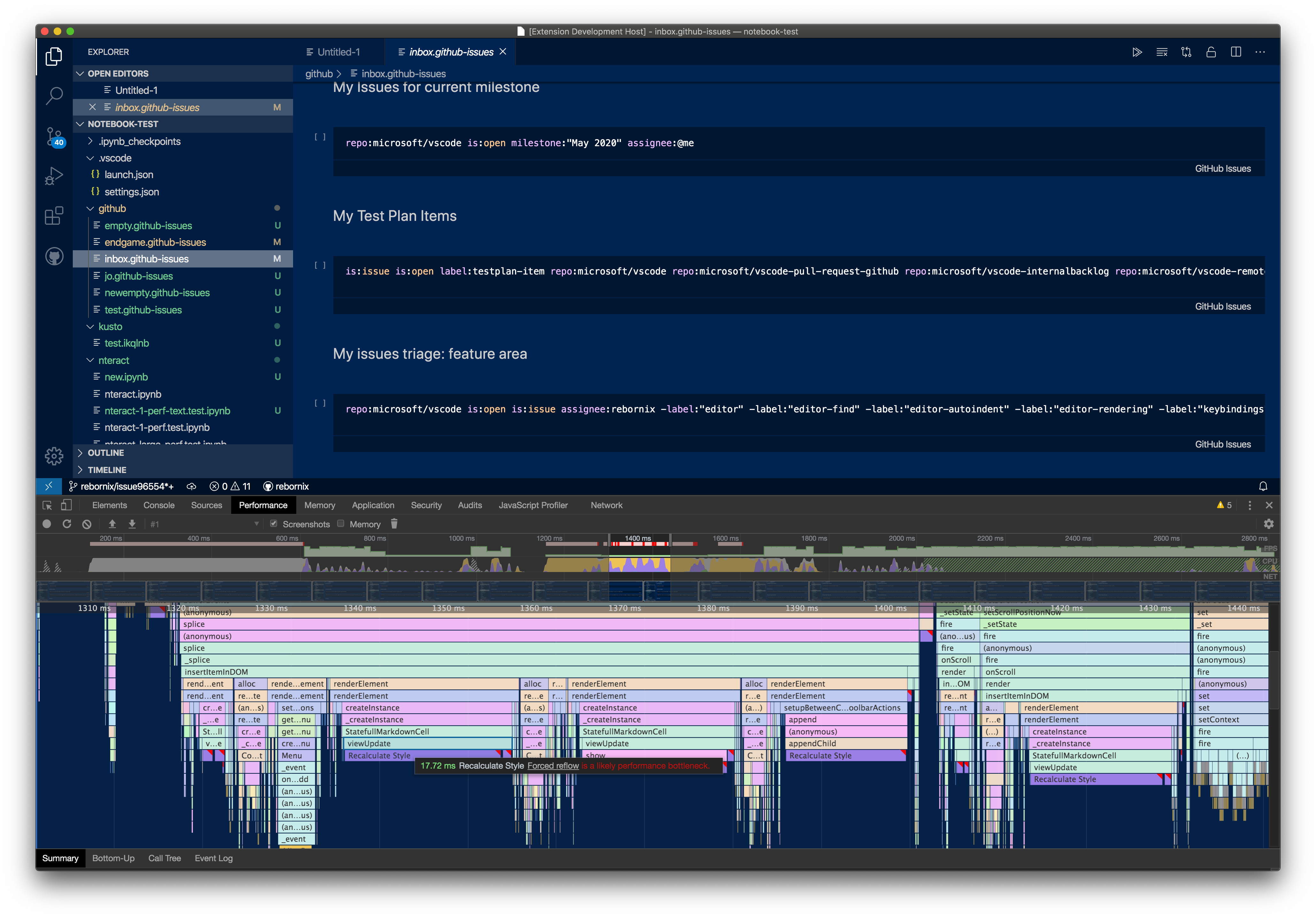
Task: Open the Bottom-Up tab in Performance
Action: point(113,858)
